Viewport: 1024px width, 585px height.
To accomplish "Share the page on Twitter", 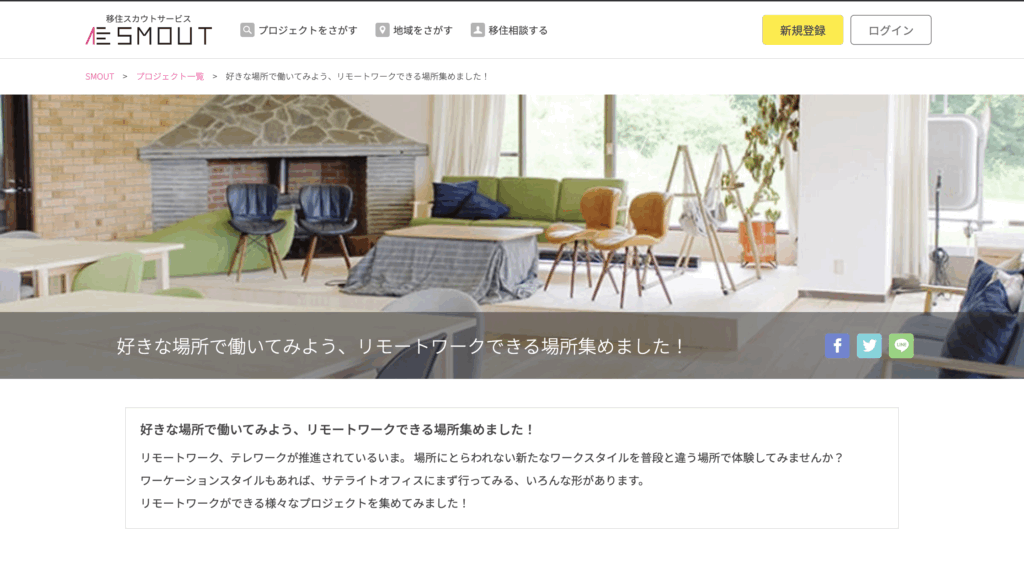I will 869,345.
